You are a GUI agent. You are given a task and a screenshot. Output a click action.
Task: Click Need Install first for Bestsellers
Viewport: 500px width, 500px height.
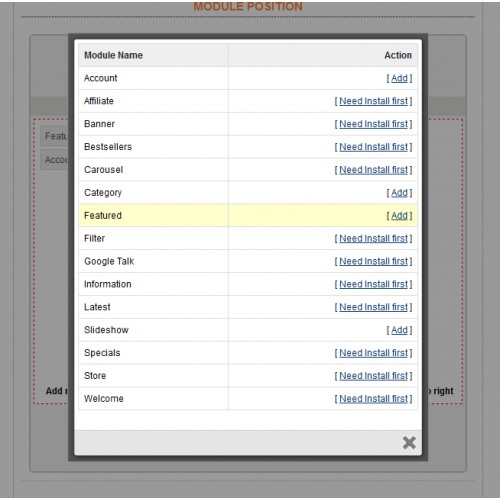[373, 147]
